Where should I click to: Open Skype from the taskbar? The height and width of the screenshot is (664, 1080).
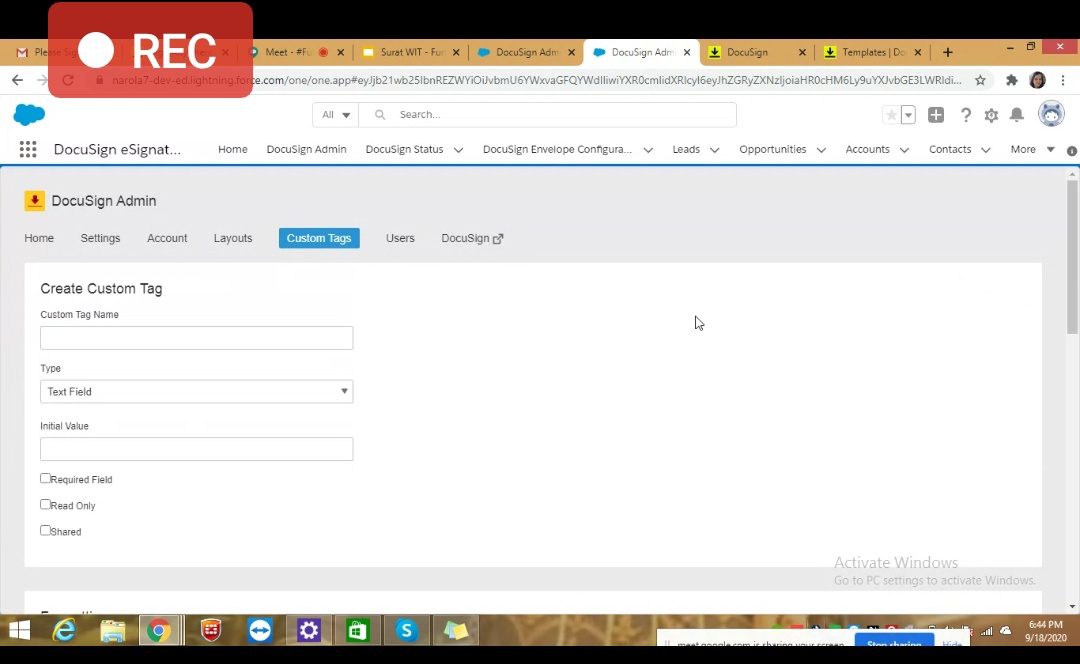point(406,630)
